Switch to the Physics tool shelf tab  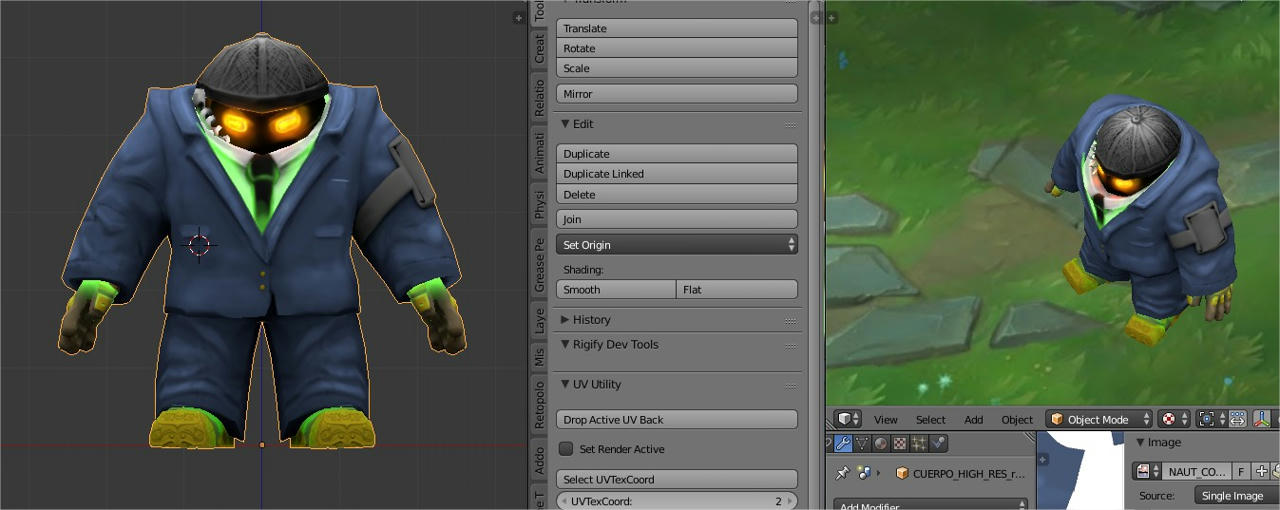click(539, 205)
